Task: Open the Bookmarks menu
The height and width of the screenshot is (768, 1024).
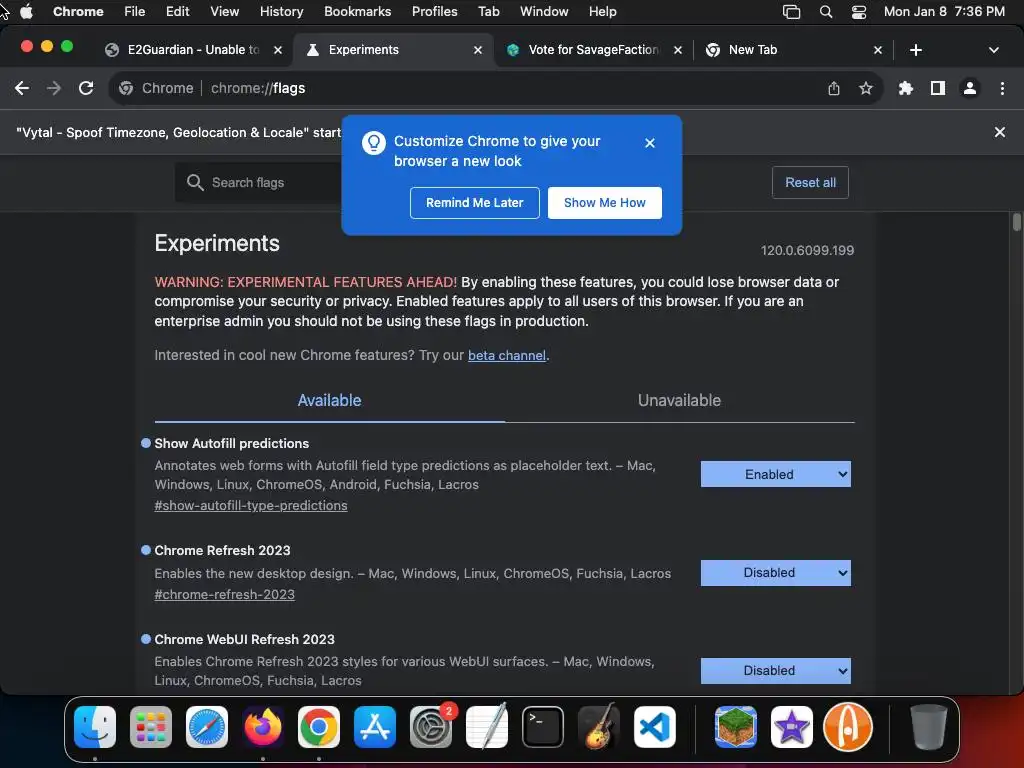Action: pyautogui.click(x=357, y=12)
